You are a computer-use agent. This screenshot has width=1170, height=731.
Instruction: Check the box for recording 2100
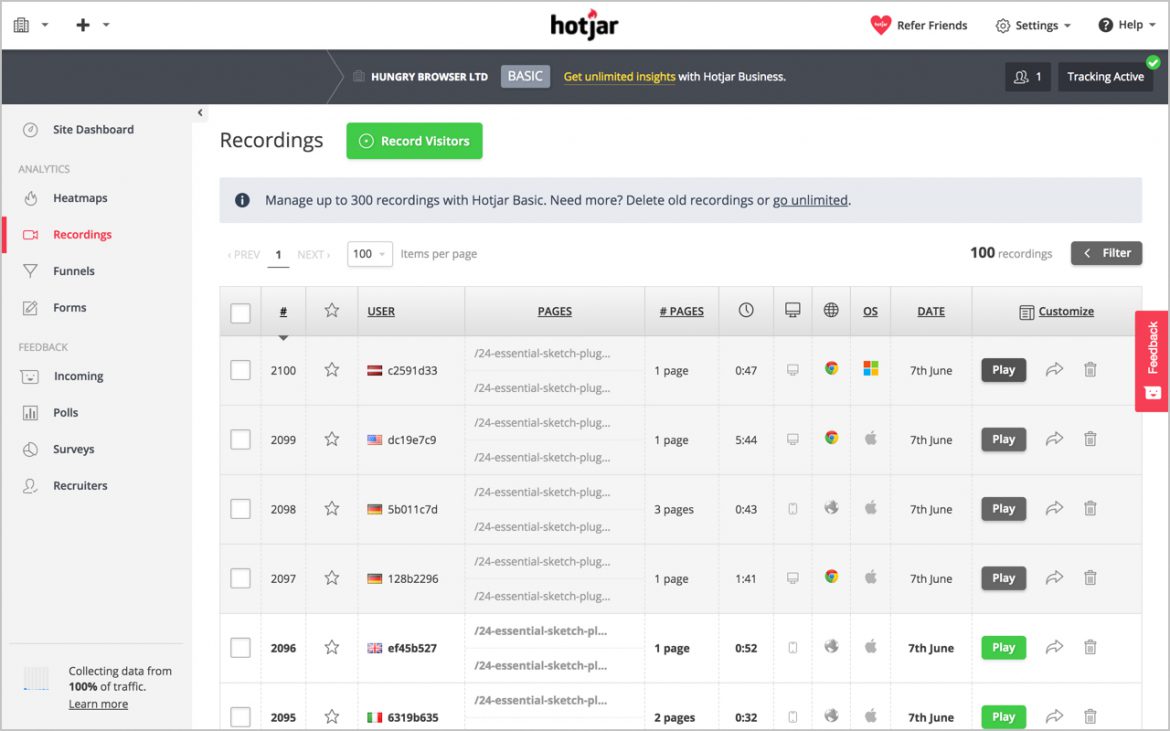coord(240,370)
